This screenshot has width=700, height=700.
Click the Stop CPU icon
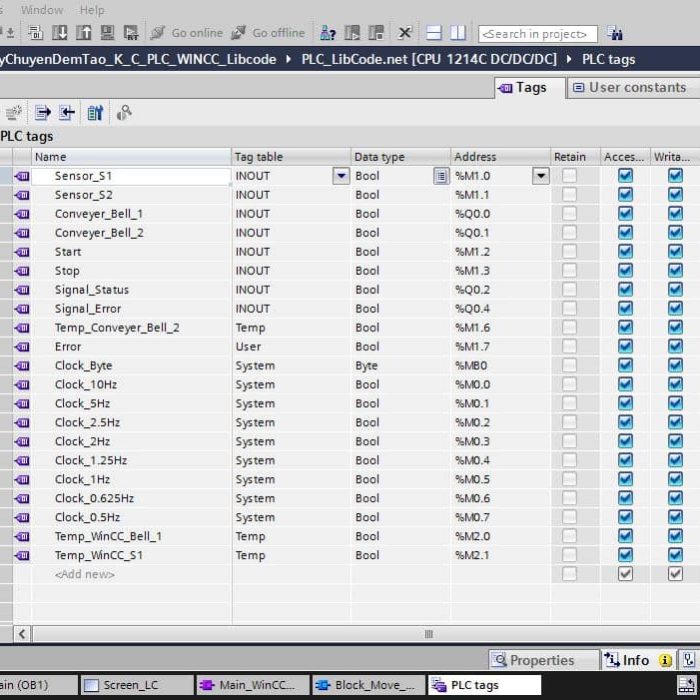coord(376,33)
